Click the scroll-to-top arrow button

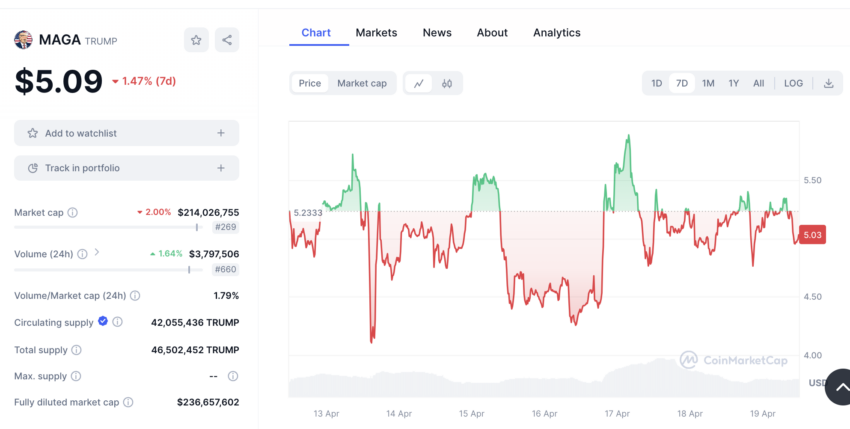point(839,387)
